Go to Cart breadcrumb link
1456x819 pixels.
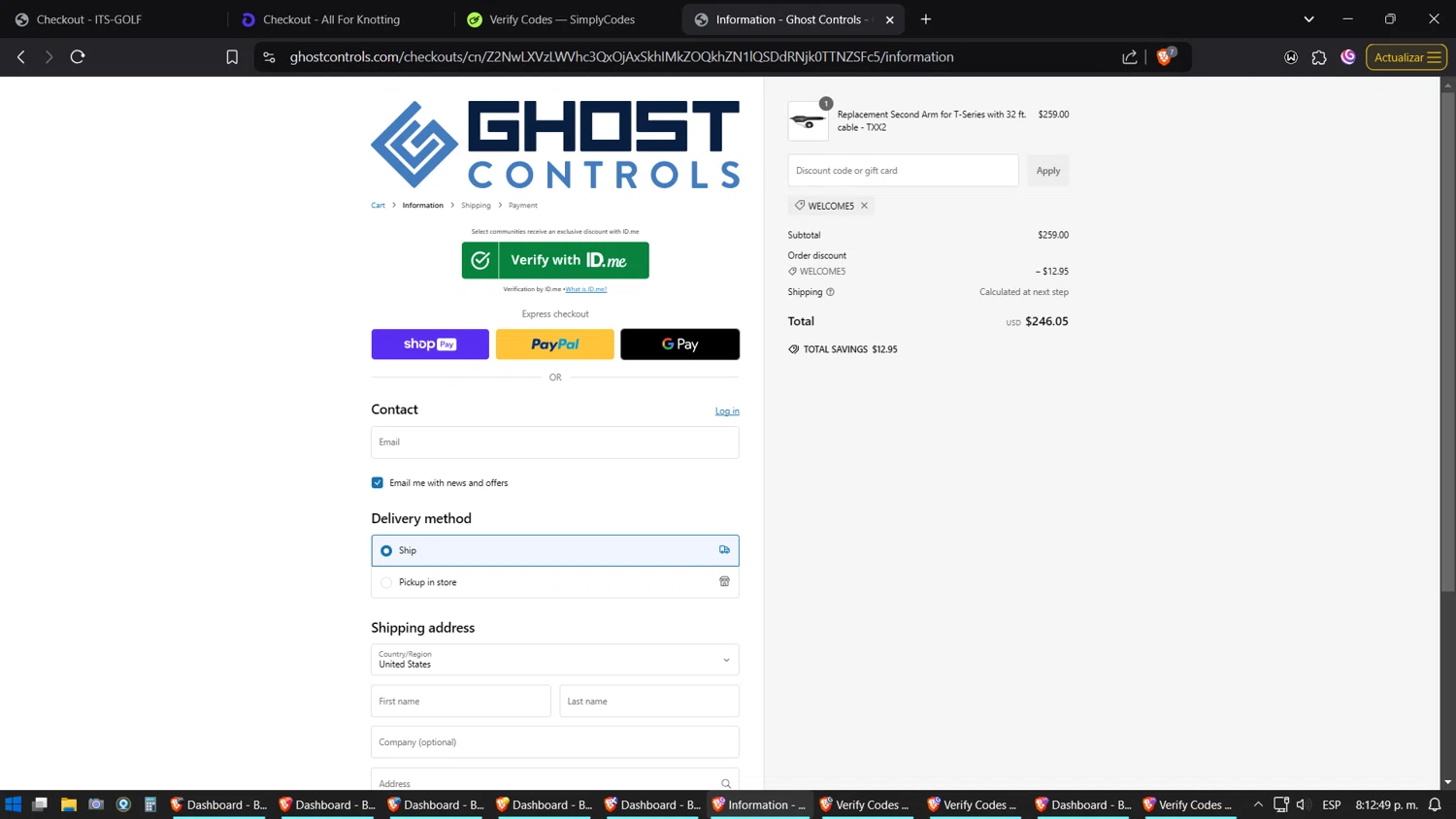coord(378,206)
